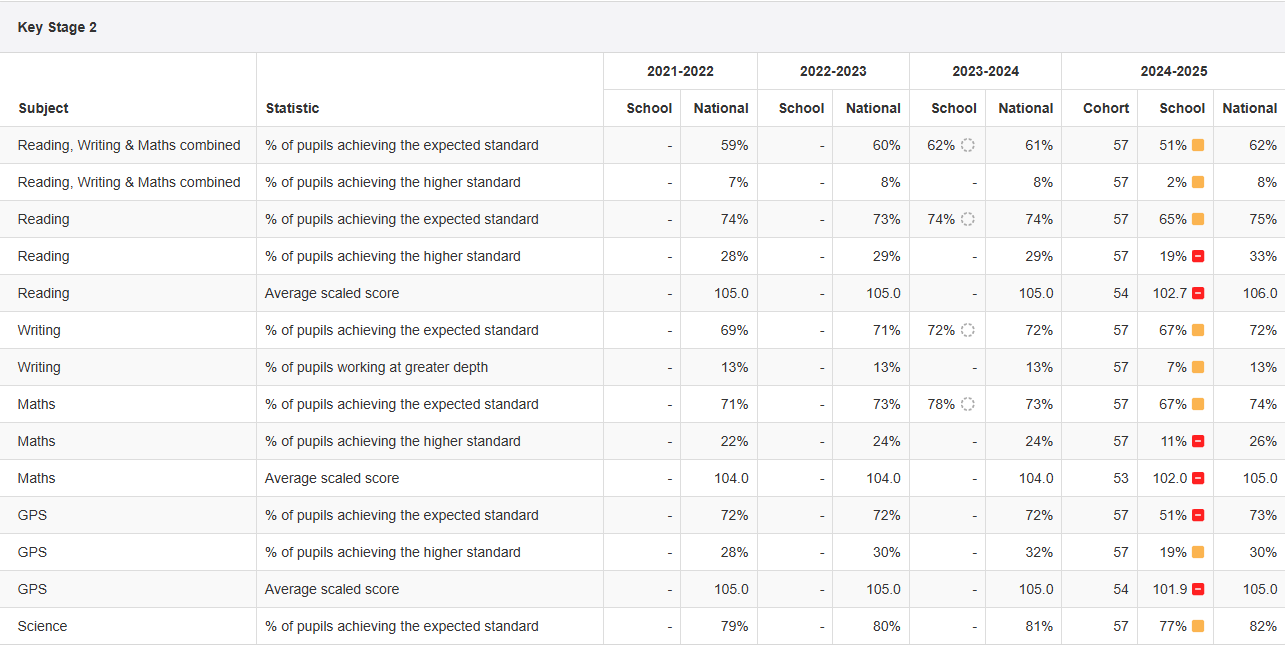Click red minus icon beside Reading 19% value
Screen dimensions: 1285x645
point(1198,256)
